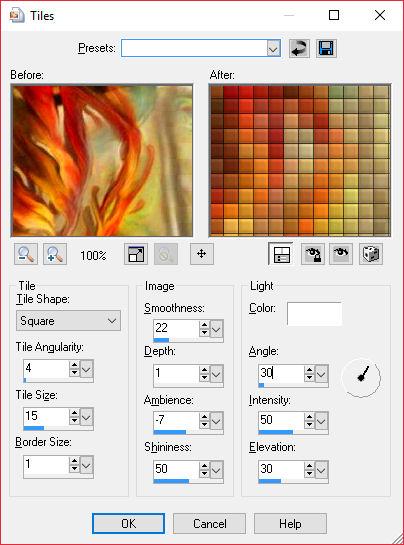Click the Shininess blue slider bar
Screen dimensions: 404x545
click(x=171, y=481)
